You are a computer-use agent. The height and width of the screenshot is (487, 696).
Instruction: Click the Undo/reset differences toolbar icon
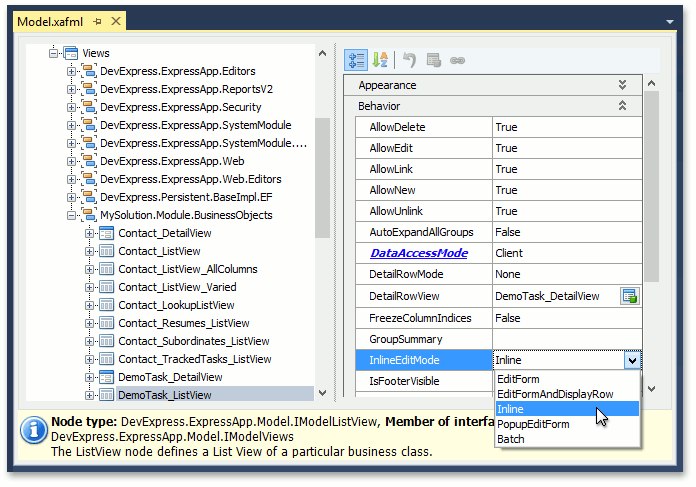tap(409, 60)
